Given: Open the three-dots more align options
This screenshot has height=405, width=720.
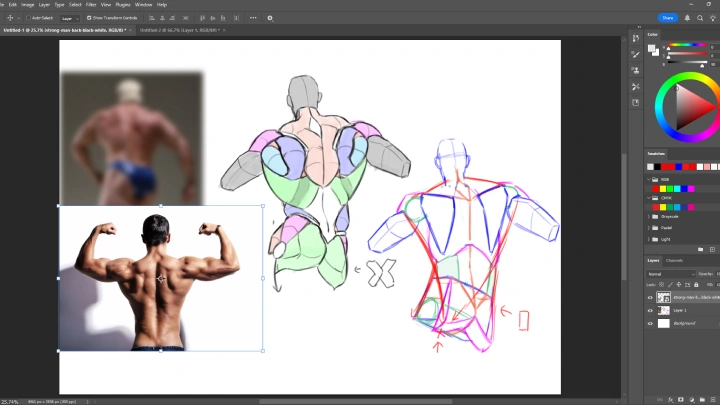Looking at the screenshot, I should pyautogui.click(x=253, y=18).
